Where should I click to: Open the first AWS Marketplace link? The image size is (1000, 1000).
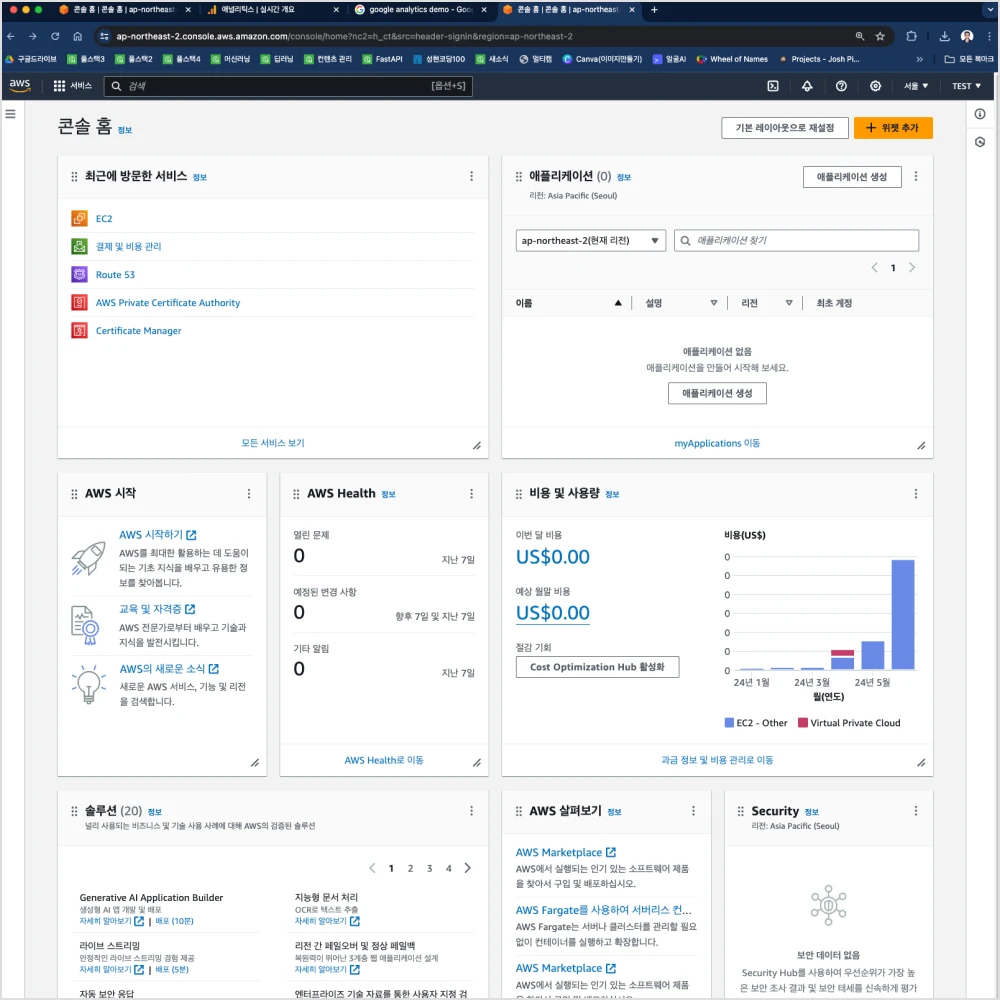point(565,852)
